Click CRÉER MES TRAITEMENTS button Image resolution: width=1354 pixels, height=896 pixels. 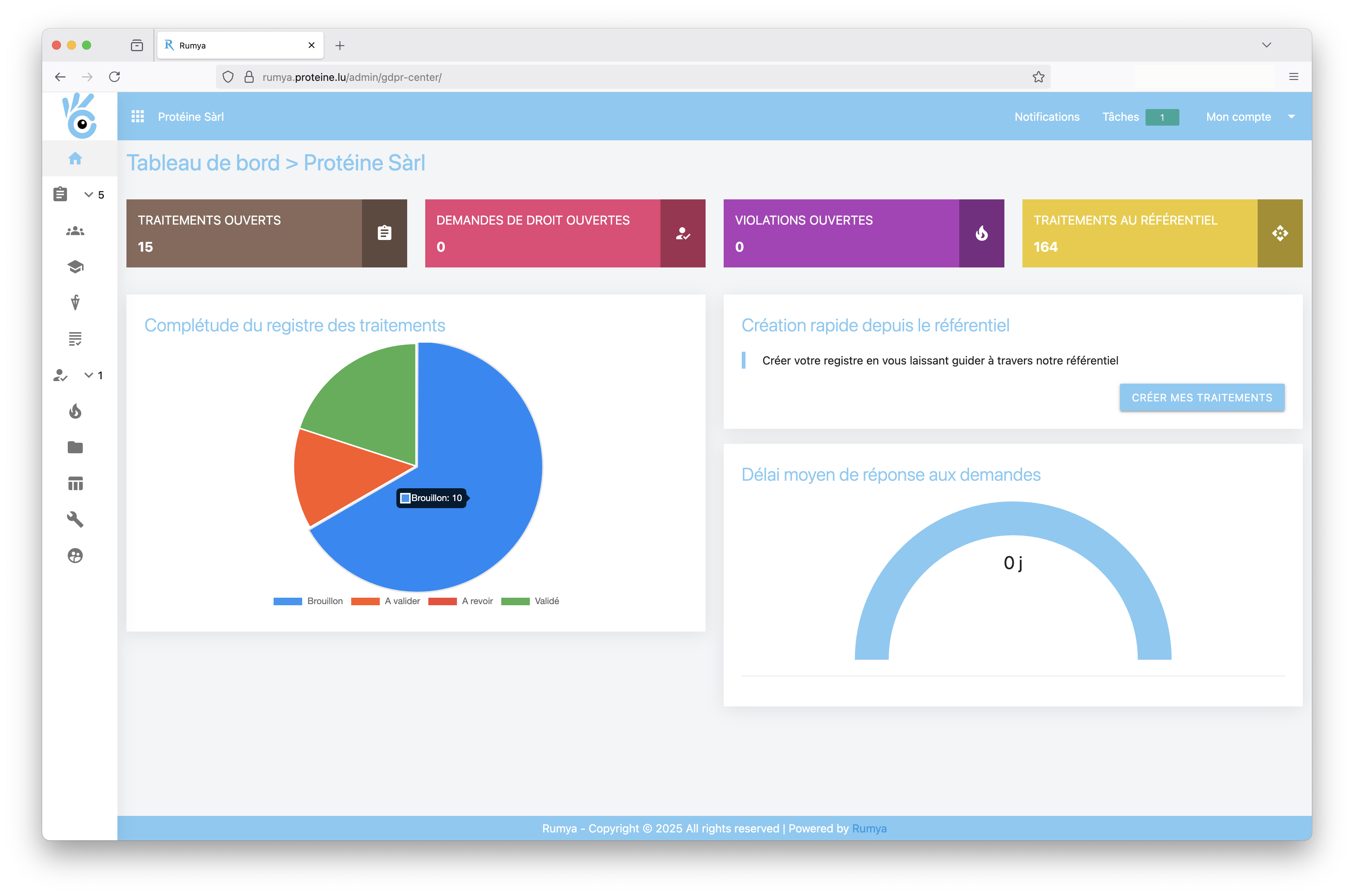point(1201,397)
